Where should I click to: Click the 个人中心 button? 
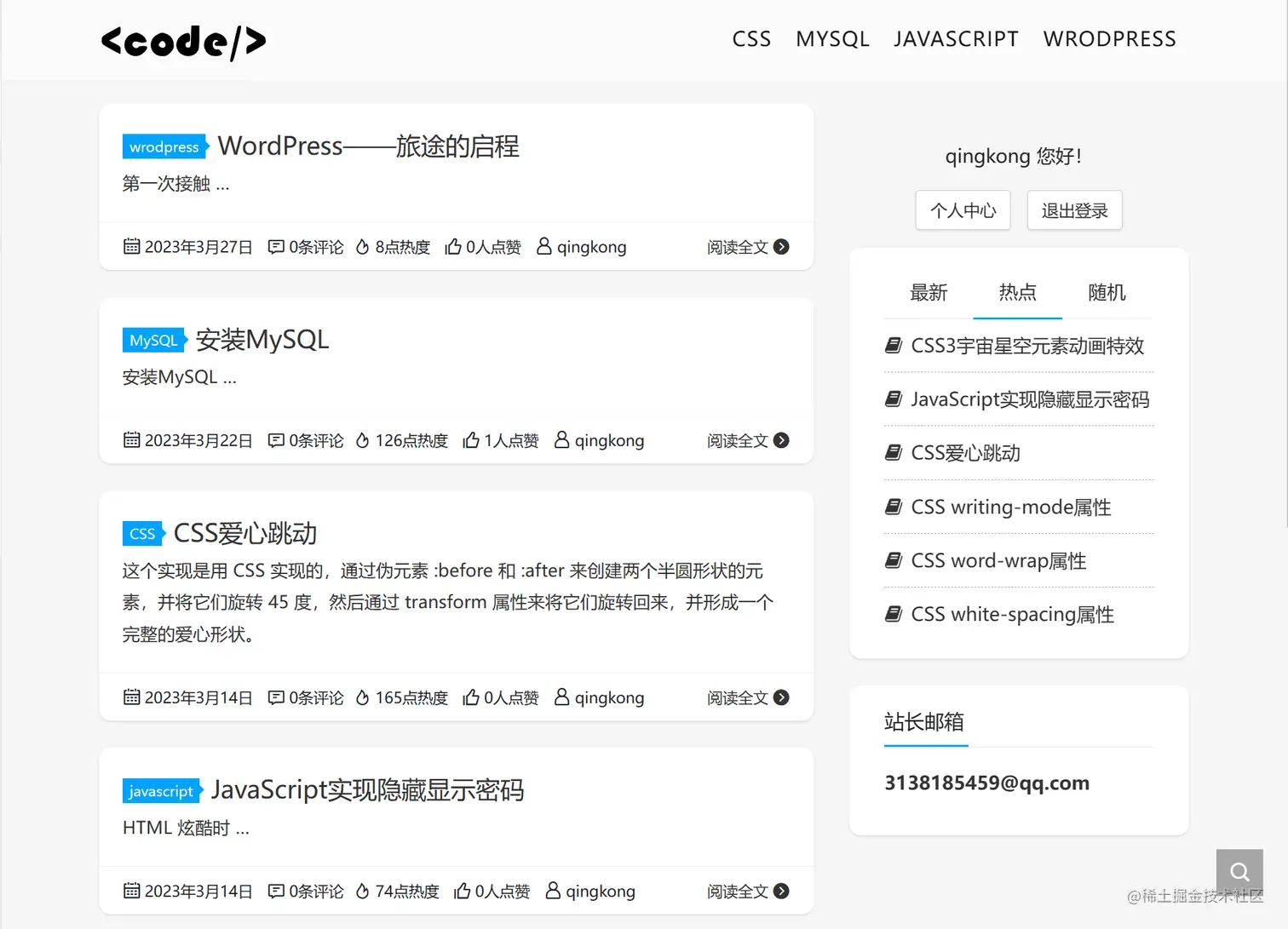[963, 210]
